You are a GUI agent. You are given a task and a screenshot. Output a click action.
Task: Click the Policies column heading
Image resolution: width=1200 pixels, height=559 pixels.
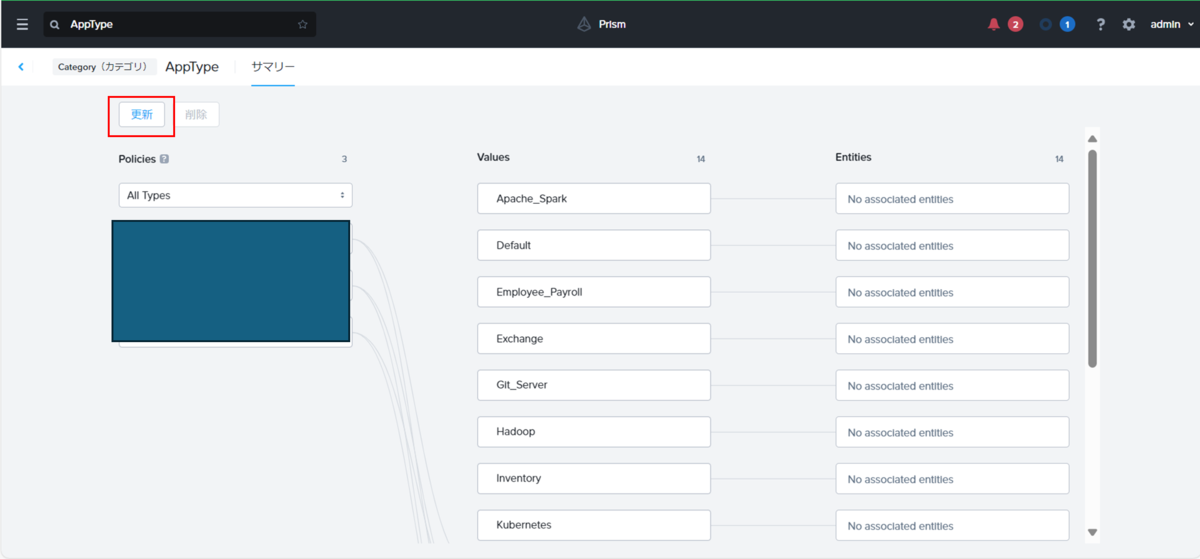tap(137, 159)
